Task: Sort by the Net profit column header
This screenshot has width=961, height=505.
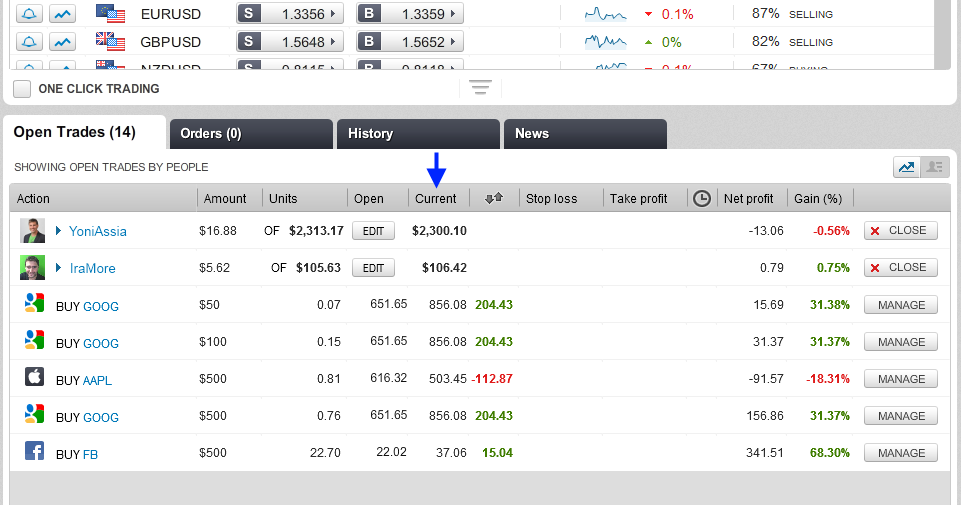Action: tap(748, 199)
